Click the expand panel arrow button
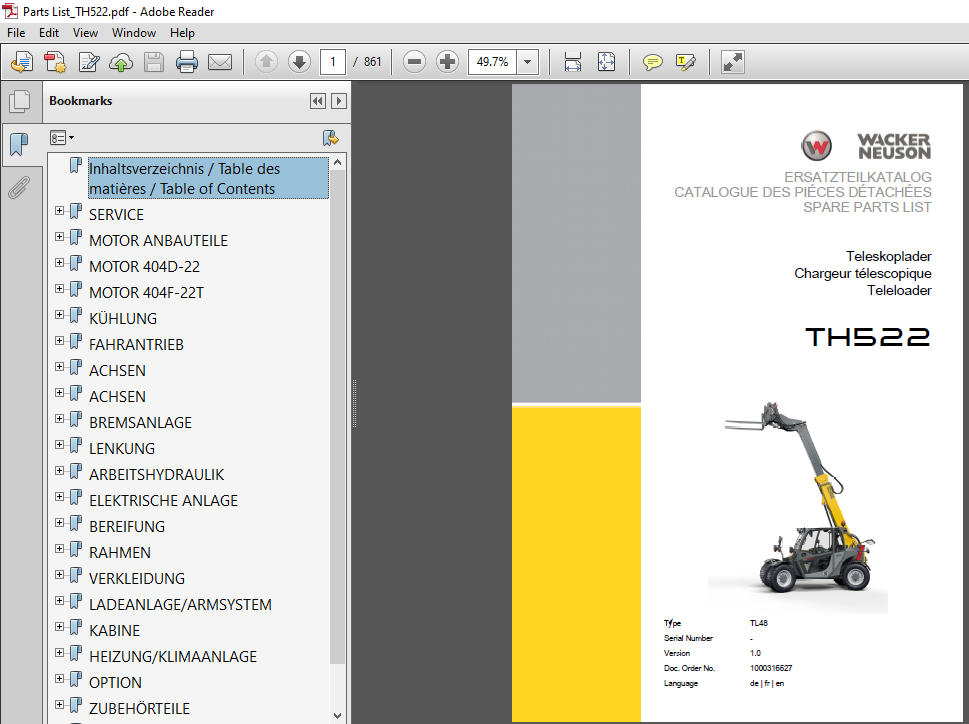The image size is (969, 724). click(339, 101)
